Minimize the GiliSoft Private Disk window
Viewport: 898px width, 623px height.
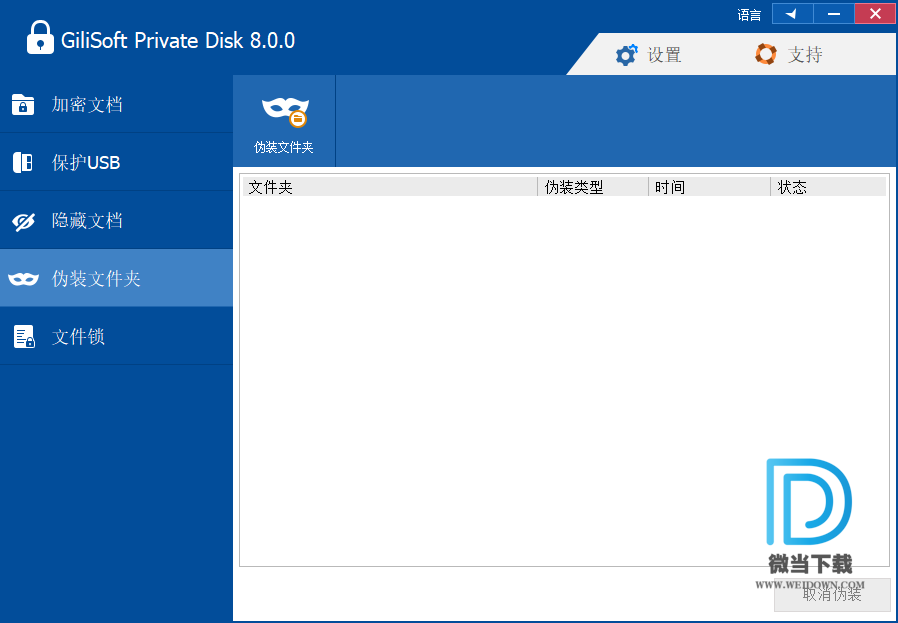point(834,14)
